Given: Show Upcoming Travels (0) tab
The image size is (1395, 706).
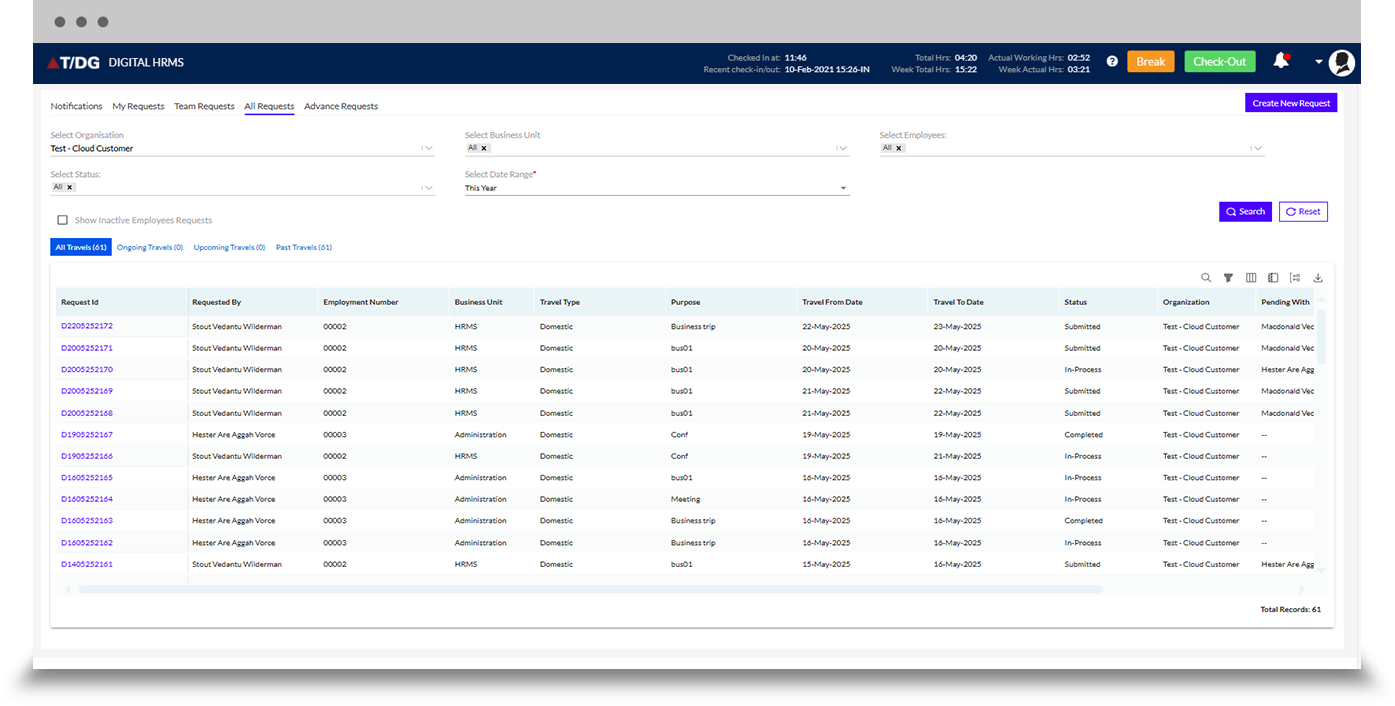Looking at the screenshot, I should click(x=229, y=247).
